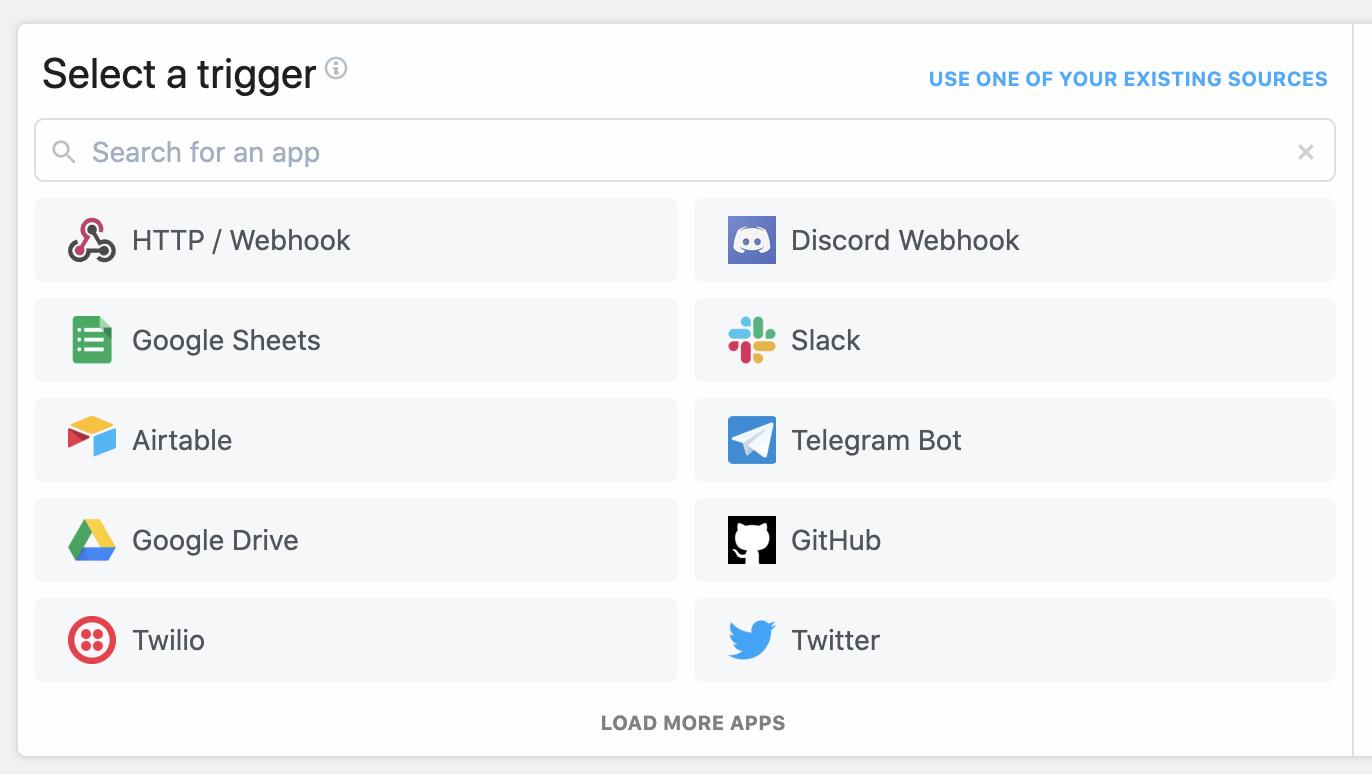This screenshot has height=774, width=1372.
Task: Select the Google Sheets trigger row
Action: (x=355, y=340)
